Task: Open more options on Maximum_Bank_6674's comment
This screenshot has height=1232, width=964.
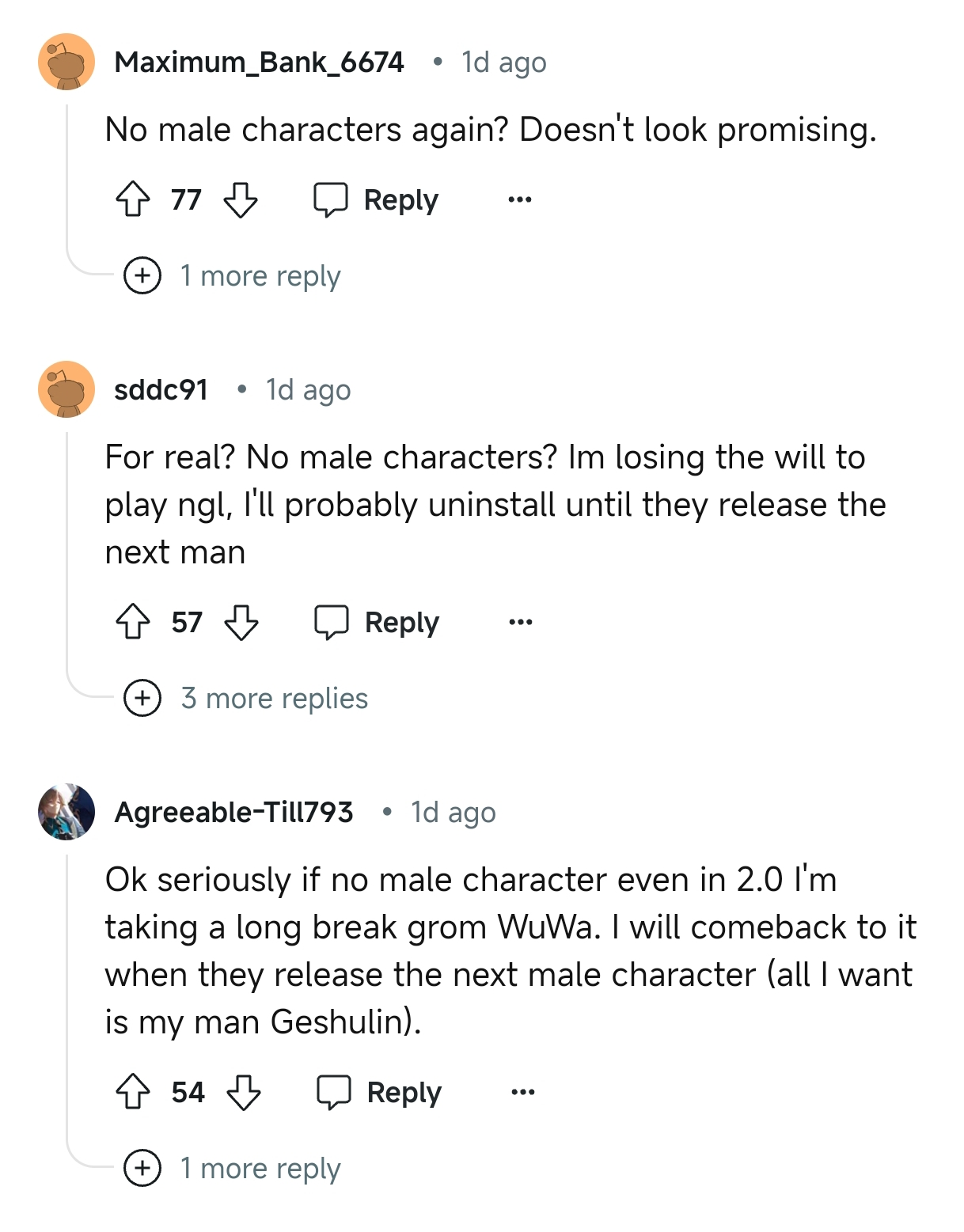Action: point(520,199)
